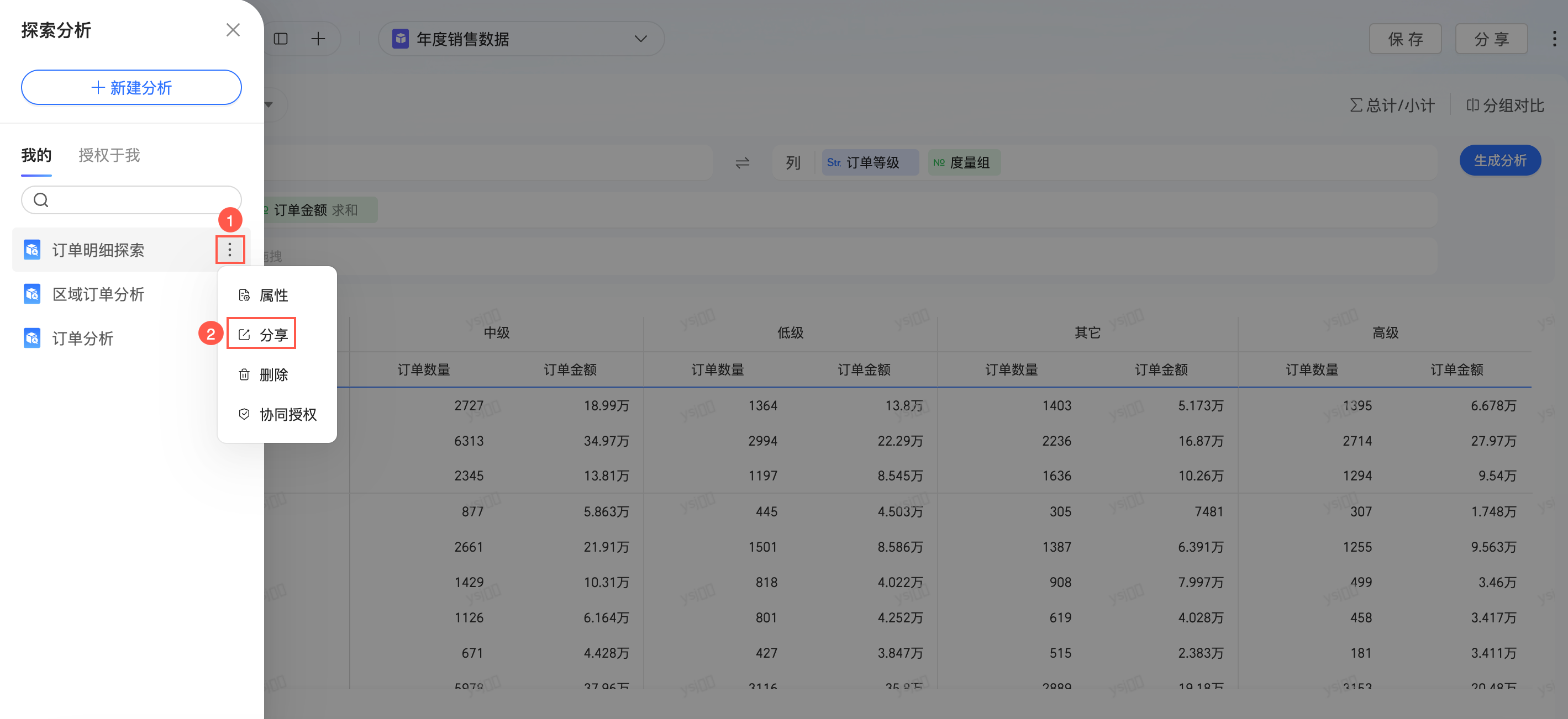
Task: Click the 区域订单分析 item icon
Action: [31, 294]
